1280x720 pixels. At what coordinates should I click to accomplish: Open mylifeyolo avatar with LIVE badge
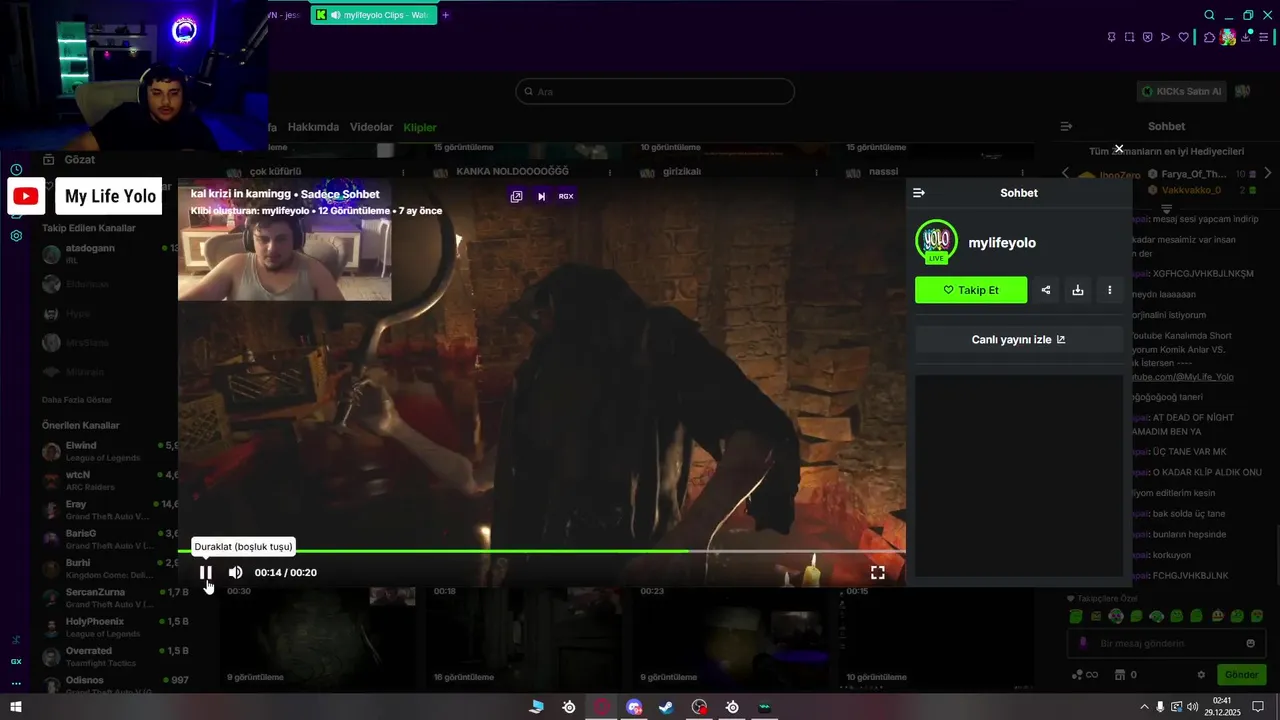tap(936, 242)
